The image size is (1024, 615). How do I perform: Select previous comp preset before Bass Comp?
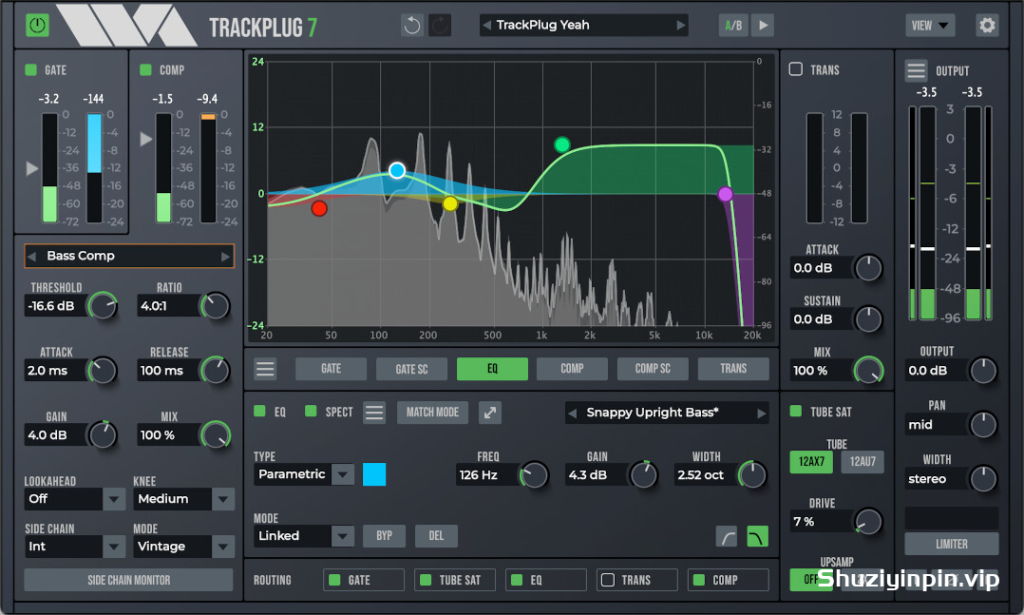[x=32, y=256]
